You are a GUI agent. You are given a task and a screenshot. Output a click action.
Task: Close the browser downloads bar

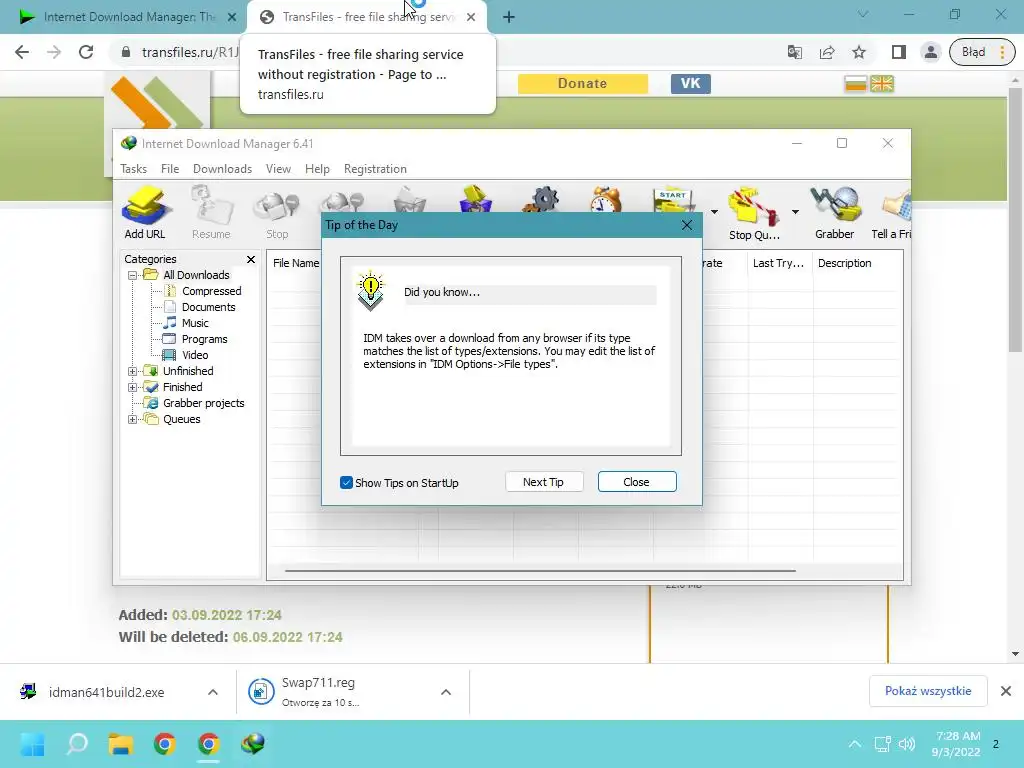coord(1006,691)
